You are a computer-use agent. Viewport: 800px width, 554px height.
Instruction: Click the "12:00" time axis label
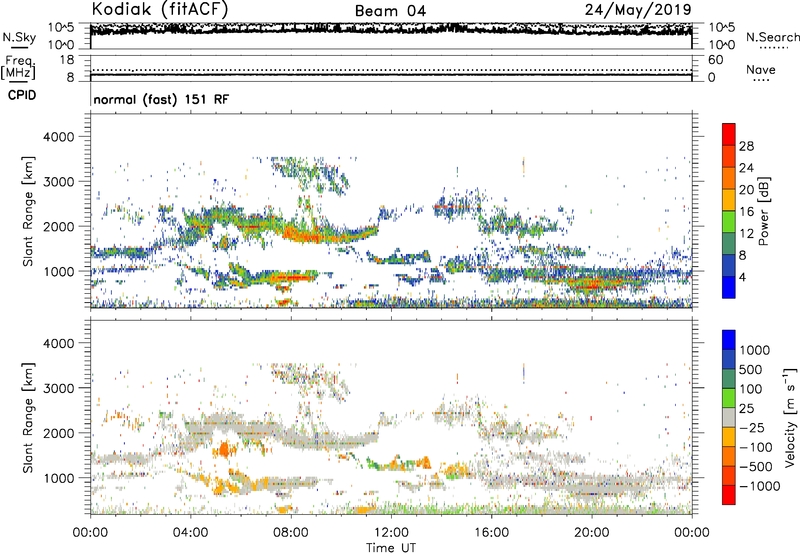391,533
